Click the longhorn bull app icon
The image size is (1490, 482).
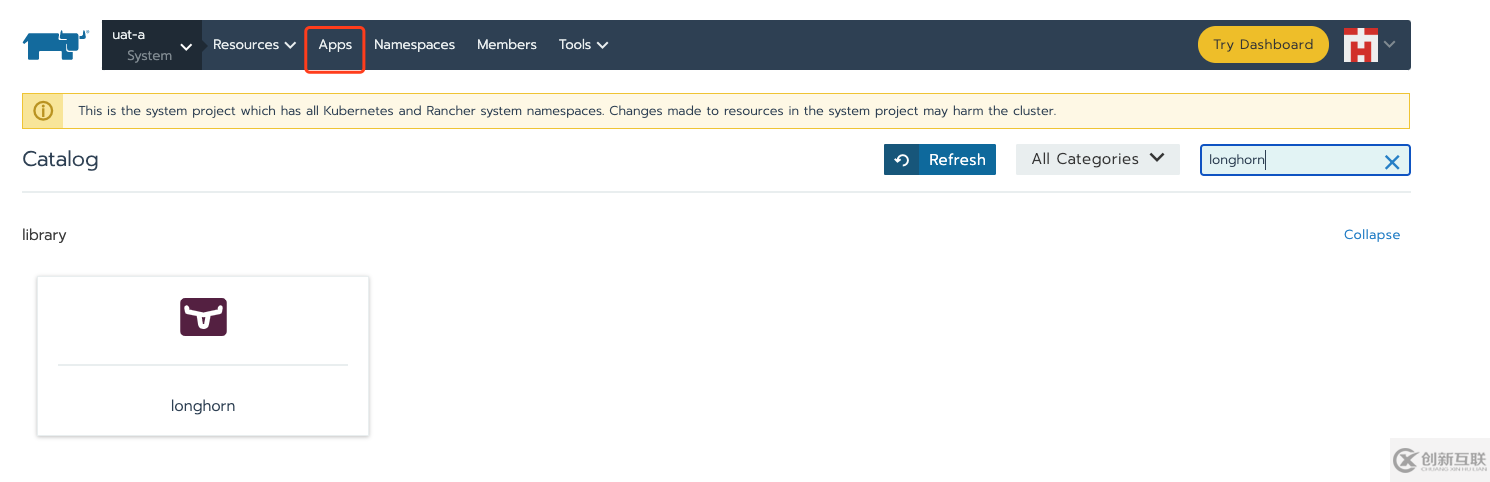click(203, 317)
